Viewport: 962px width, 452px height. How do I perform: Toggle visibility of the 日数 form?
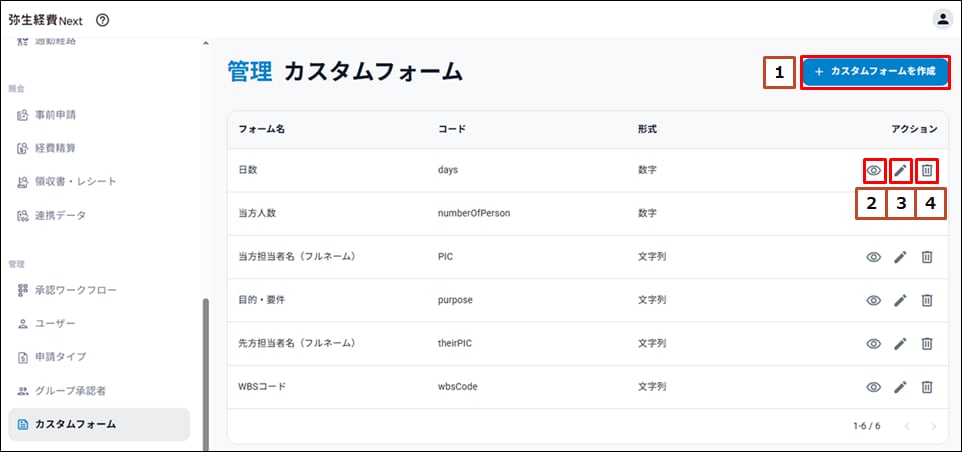point(873,171)
